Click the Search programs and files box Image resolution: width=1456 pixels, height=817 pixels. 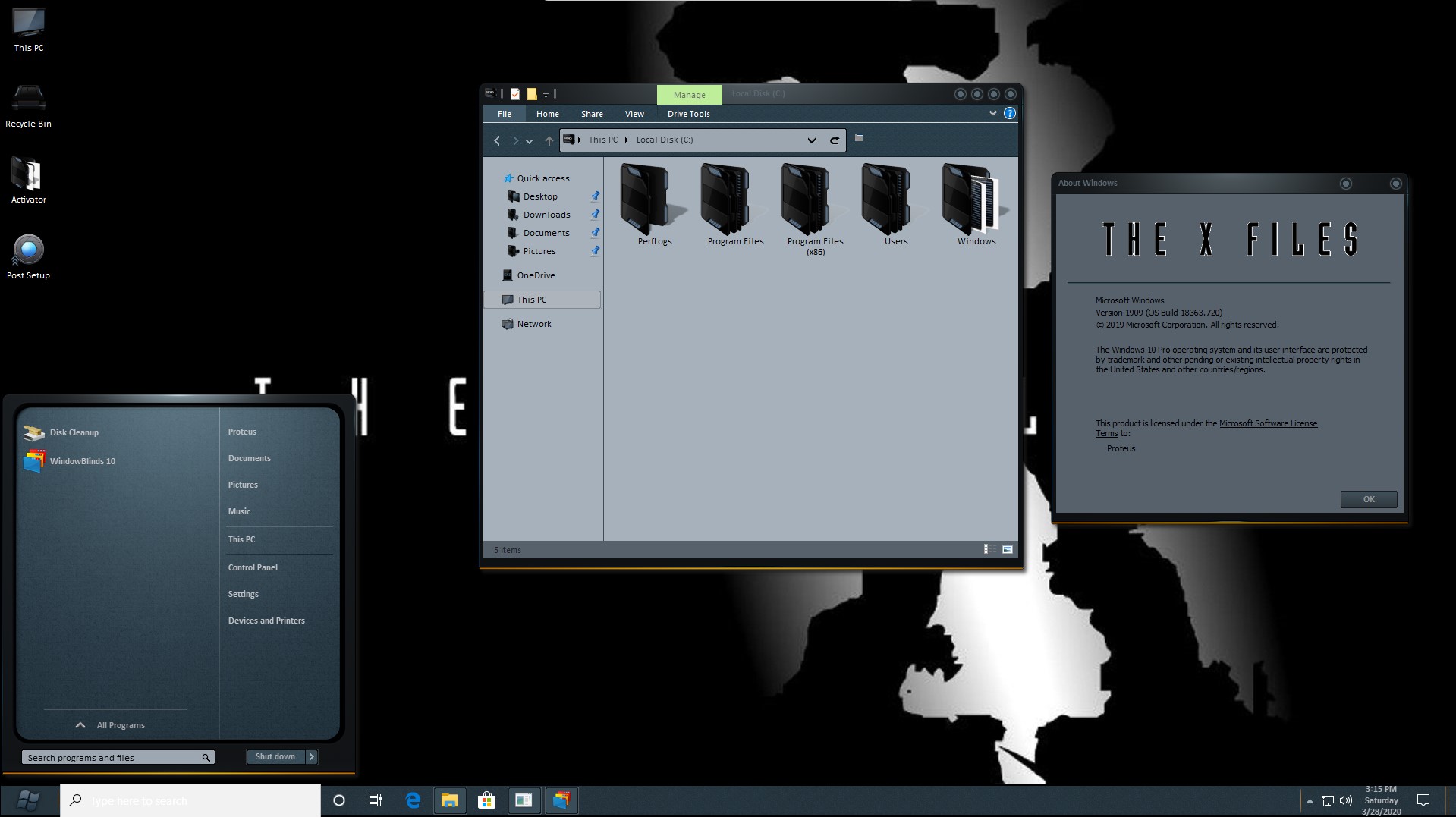click(118, 757)
